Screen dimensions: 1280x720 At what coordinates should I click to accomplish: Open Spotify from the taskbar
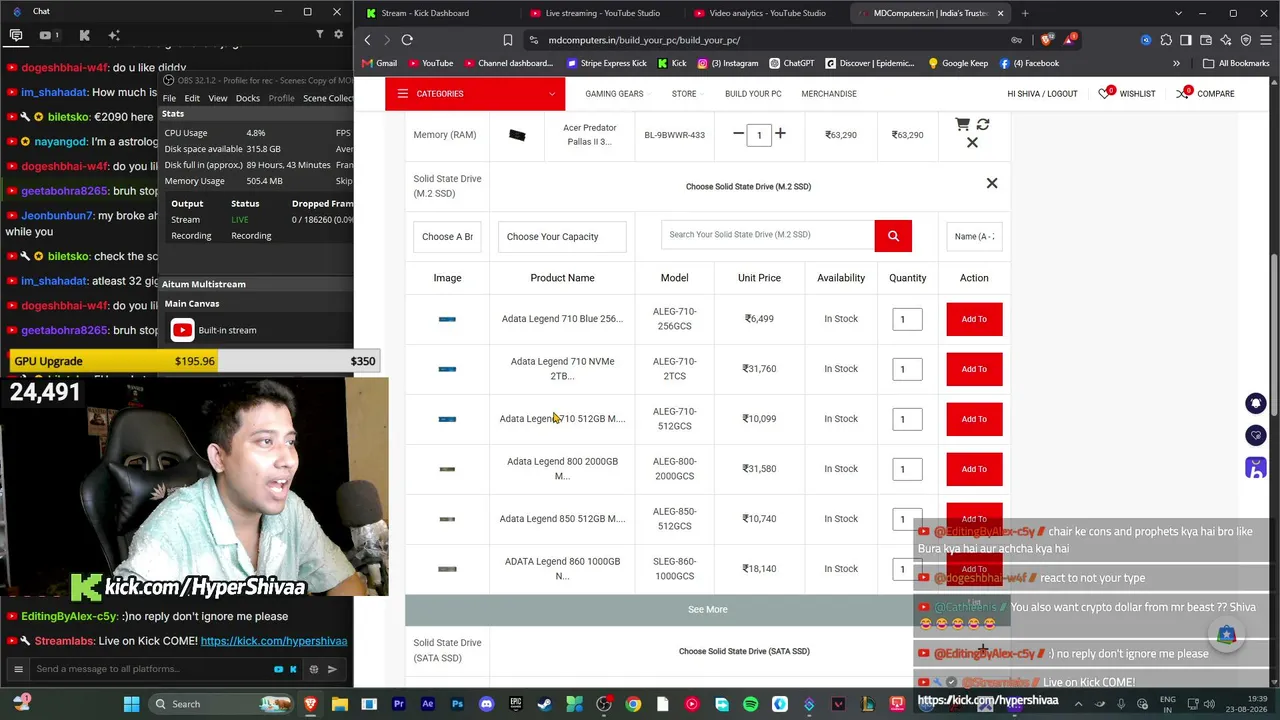point(751,704)
